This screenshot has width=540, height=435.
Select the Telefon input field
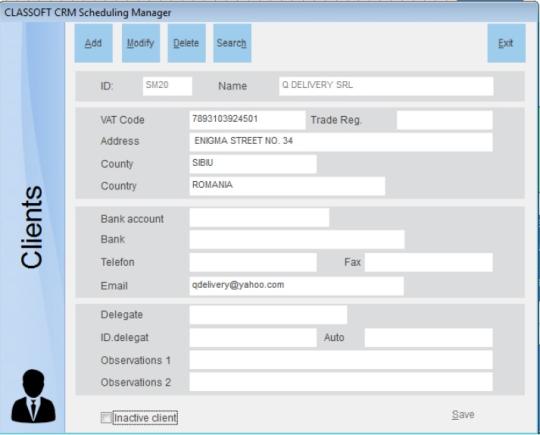(253, 262)
